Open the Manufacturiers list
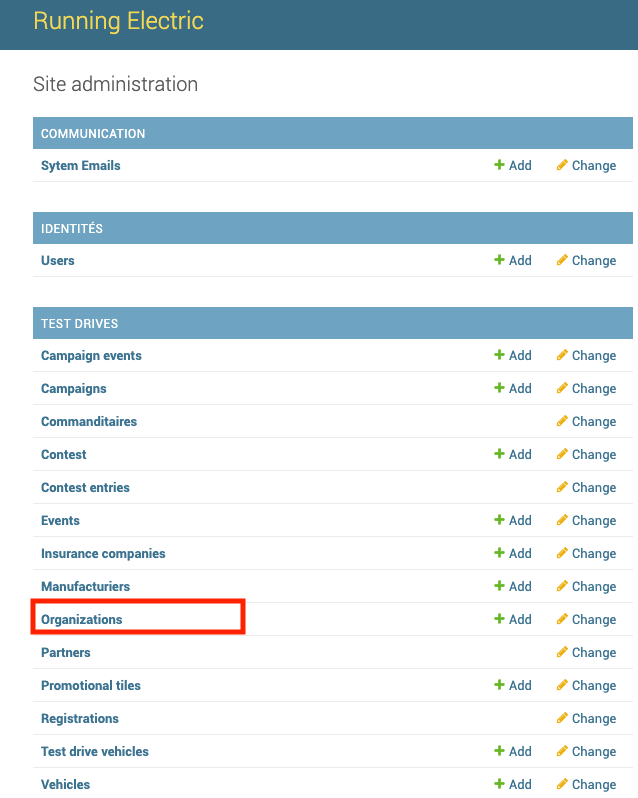638x798 pixels. pyautogui.click(x=85, y=586)
